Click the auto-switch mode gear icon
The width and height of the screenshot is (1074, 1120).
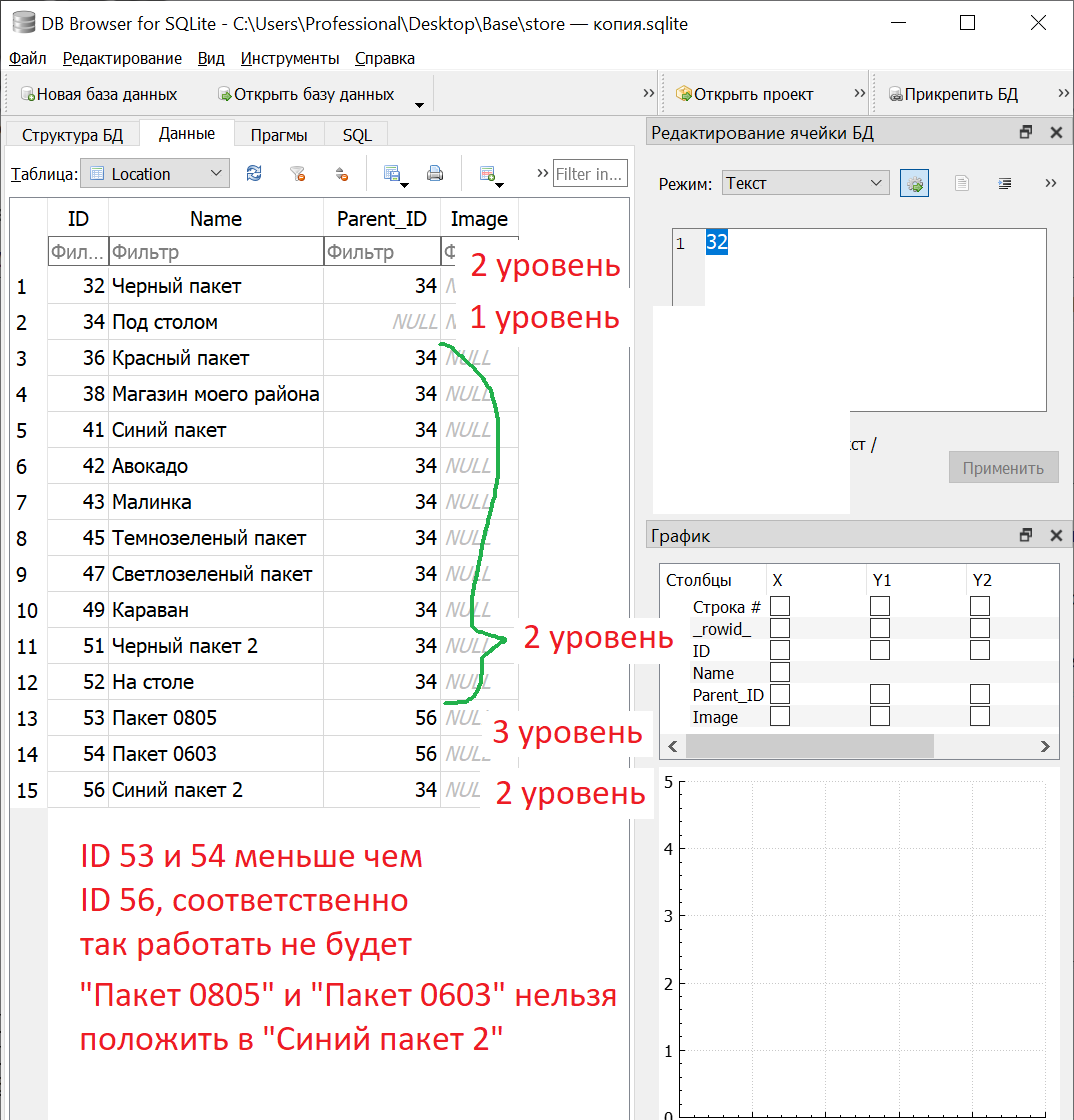coord(914,184)
